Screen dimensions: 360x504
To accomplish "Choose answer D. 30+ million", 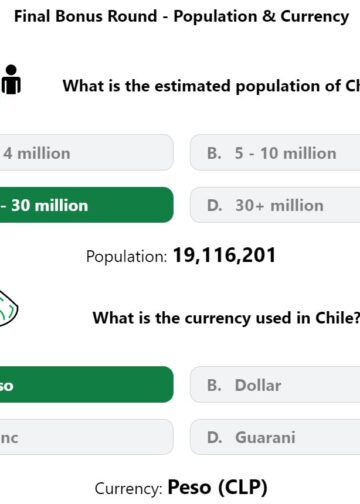I will click(x=275, y=205).
